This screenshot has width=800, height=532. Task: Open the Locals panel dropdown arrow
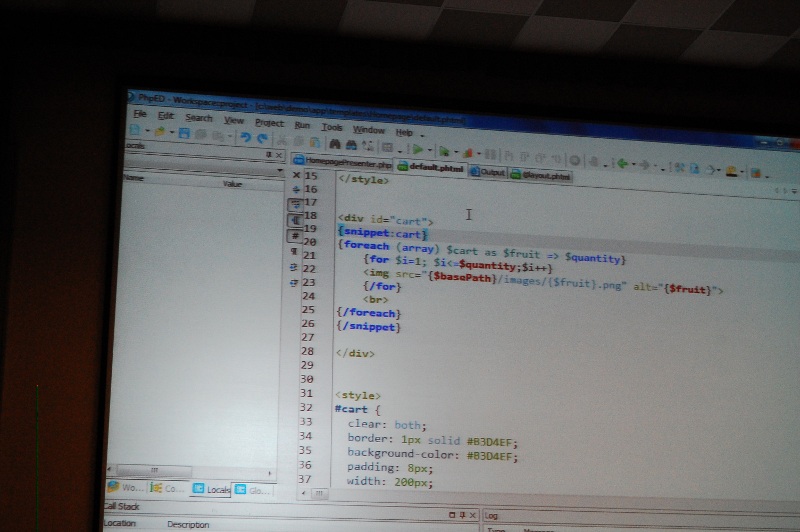[280, 170]
